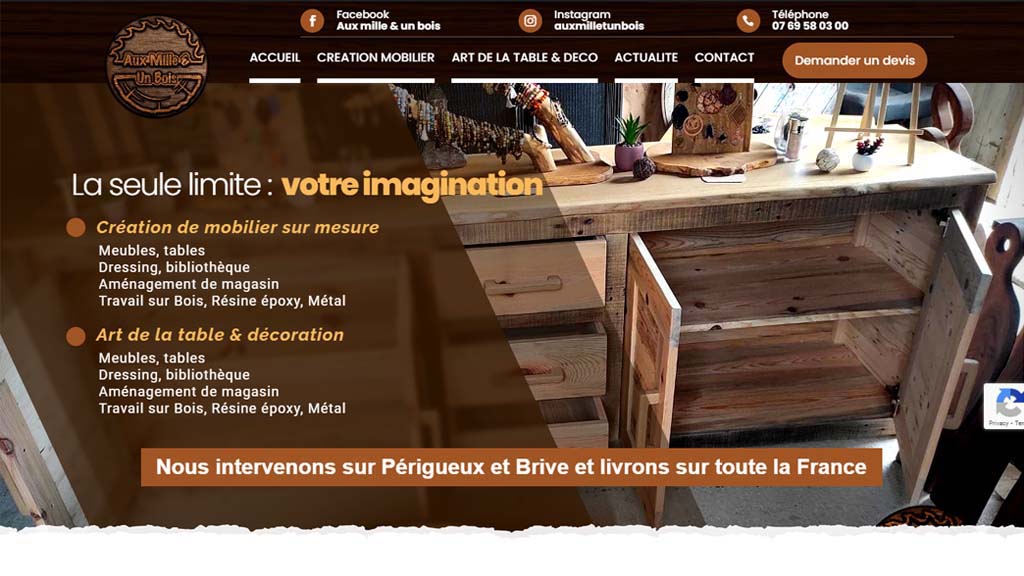Call the number 07 69 58 03 00
The image size is (1024, 576).
(810, 26)
